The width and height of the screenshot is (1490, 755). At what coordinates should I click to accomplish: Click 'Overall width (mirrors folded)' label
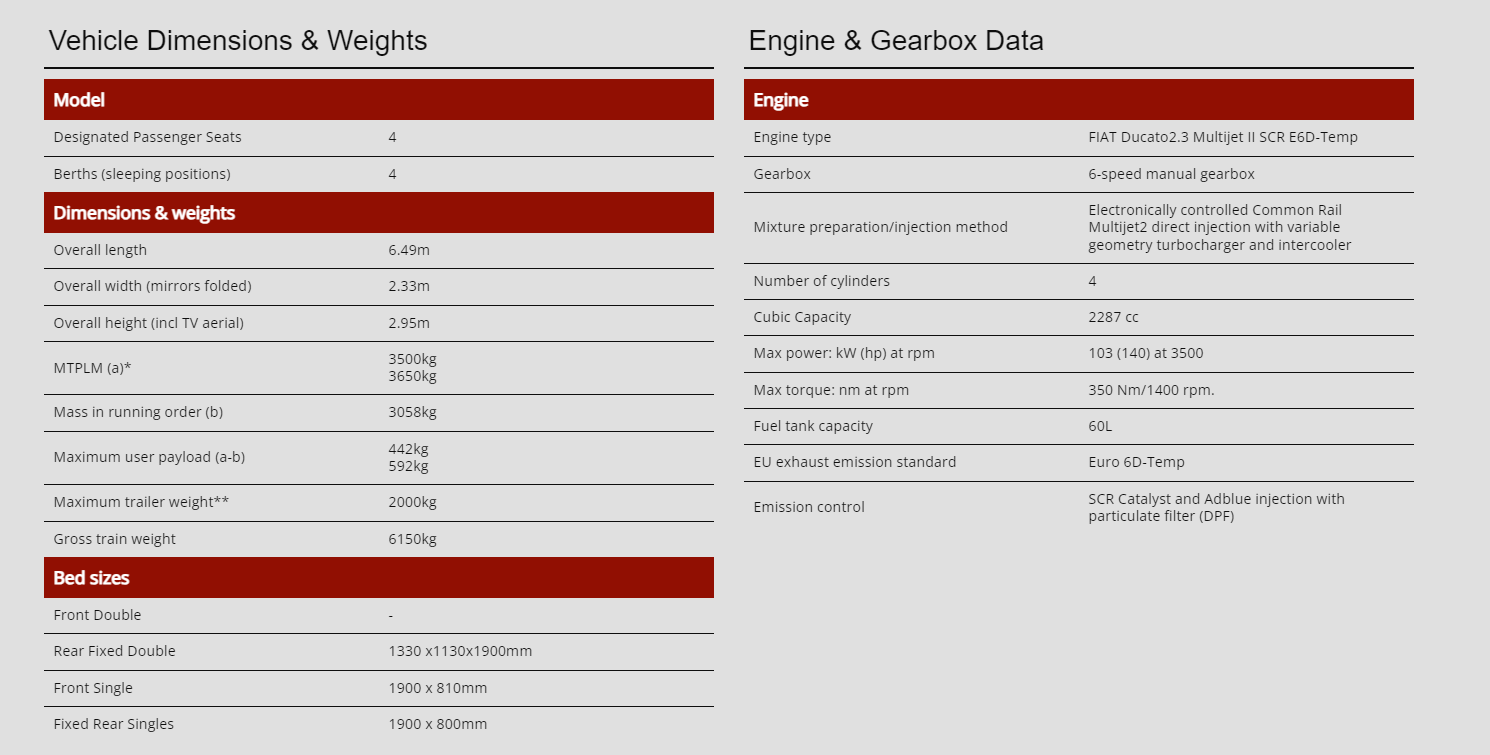pos(152,286)
